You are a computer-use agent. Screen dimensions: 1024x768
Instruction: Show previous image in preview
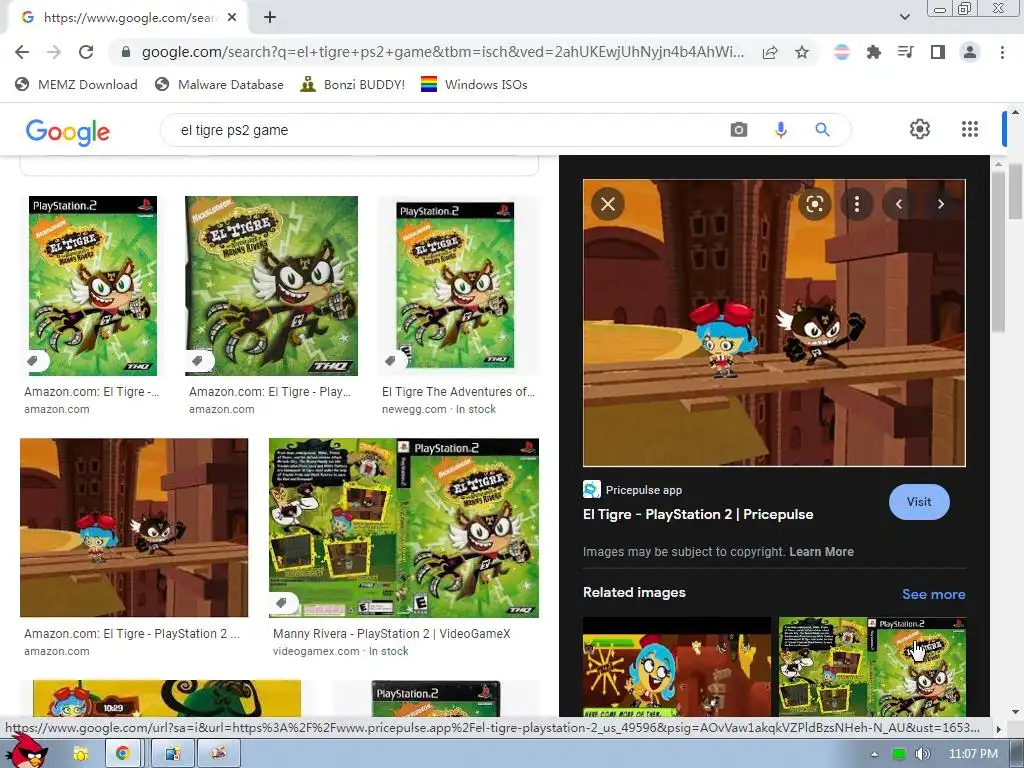[899, 204]
